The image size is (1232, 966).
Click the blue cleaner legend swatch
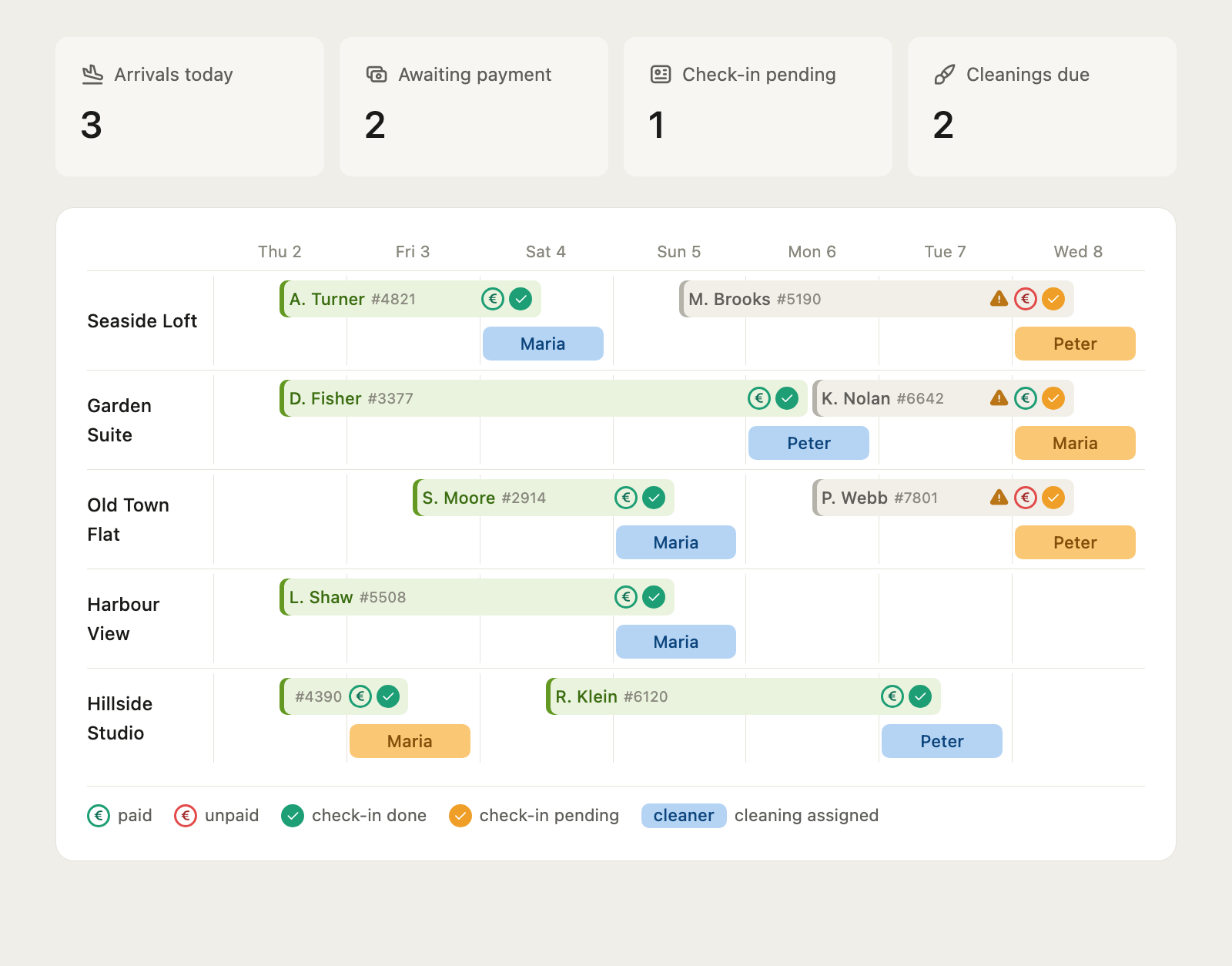pyautogui.click(x=684, y=815)
